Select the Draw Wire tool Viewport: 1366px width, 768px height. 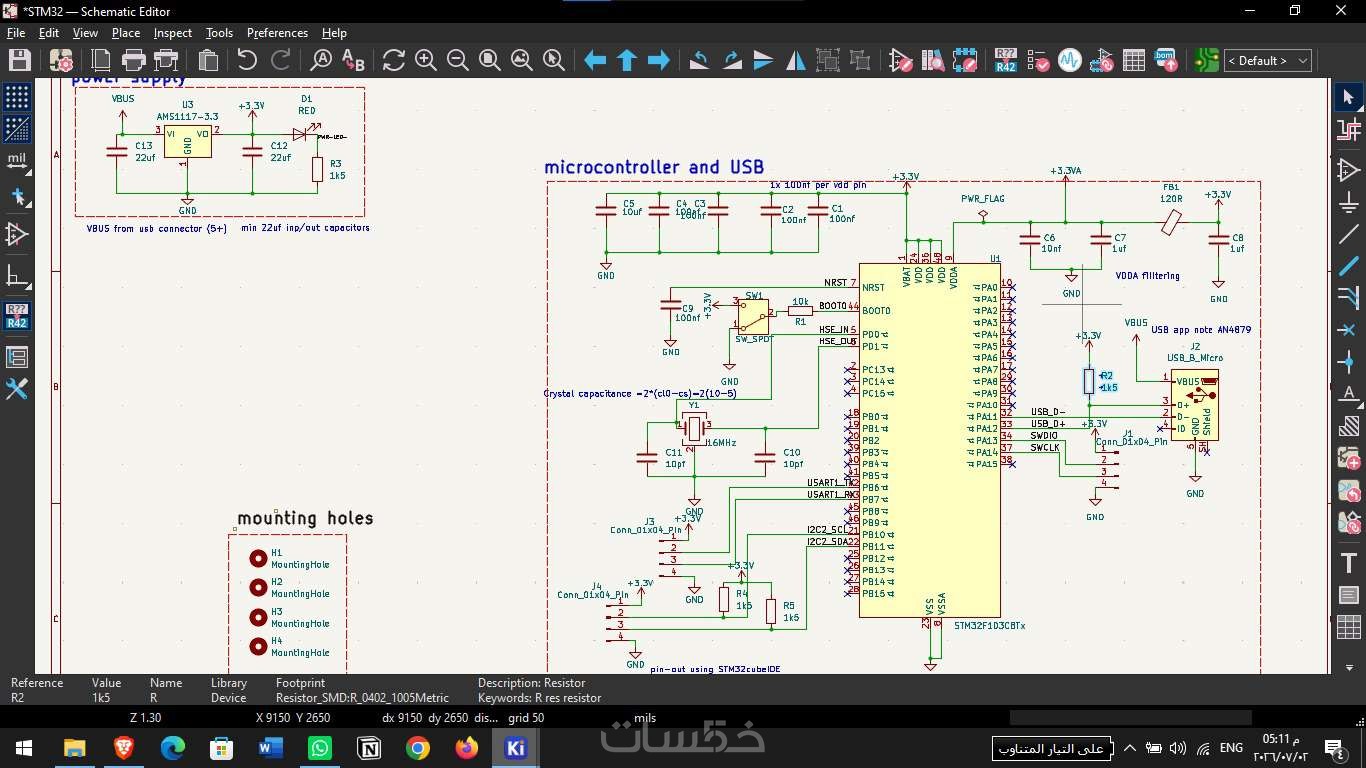tap(1348, 235)
